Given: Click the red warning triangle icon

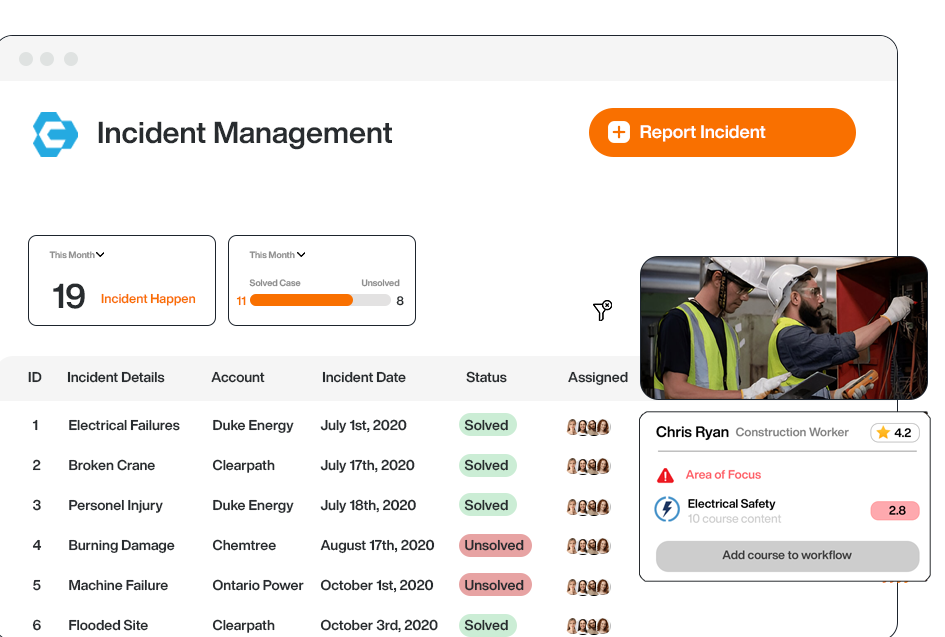Looking at the screenshot, I should pyautogui.click(x=665, y=475).
